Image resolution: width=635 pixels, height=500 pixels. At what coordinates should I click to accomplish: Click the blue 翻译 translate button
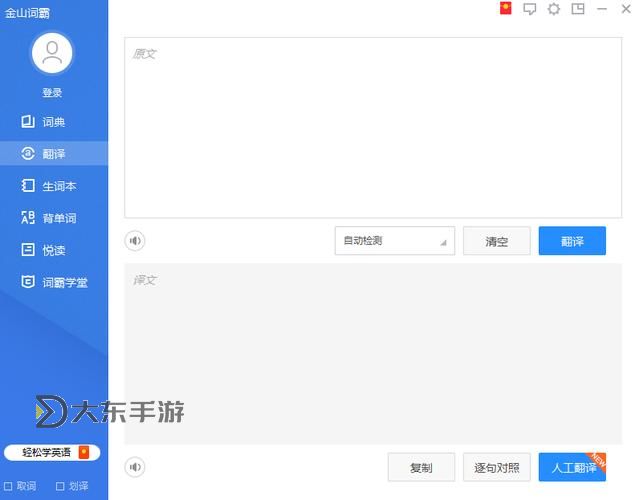[572, 241]
